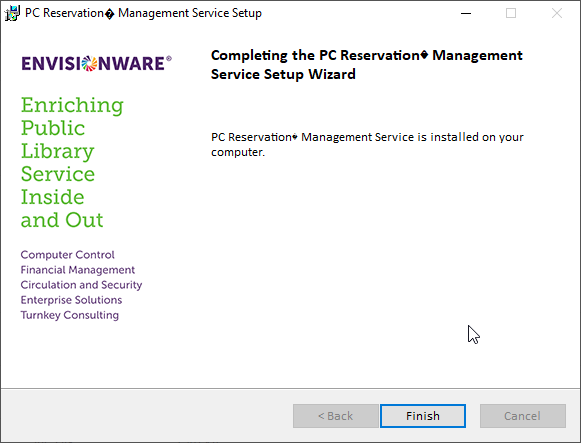The image size is (581, 443).
Task: Click the green 'and Out' tagline line
Action: (x=62, y=220)
